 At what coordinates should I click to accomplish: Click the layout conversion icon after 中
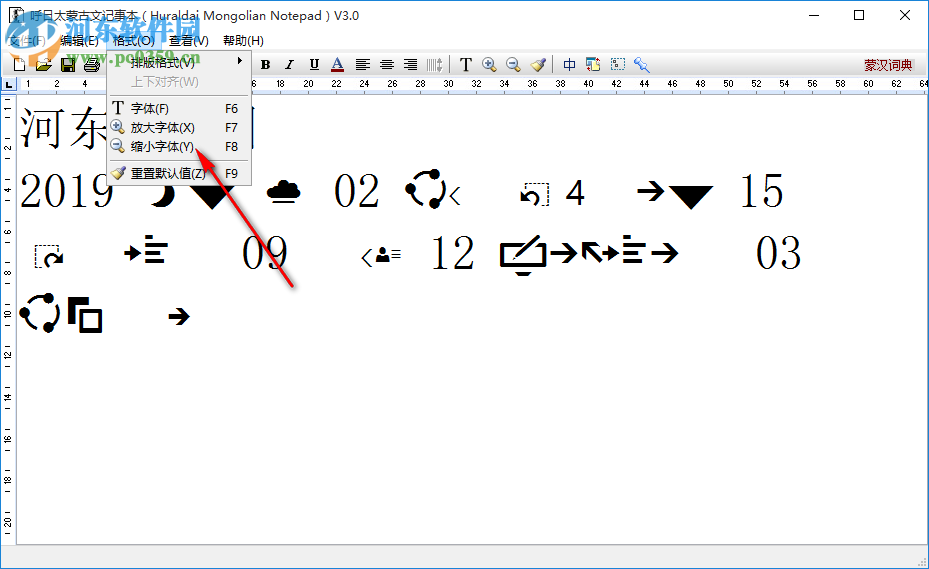[593, 65]
